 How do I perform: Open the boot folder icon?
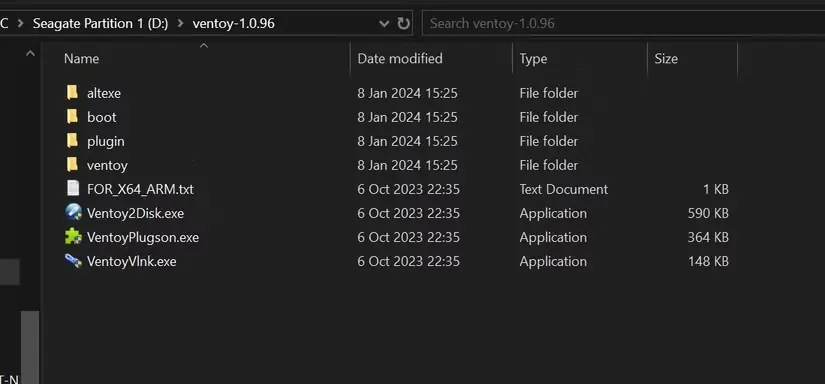click(72, 117)
